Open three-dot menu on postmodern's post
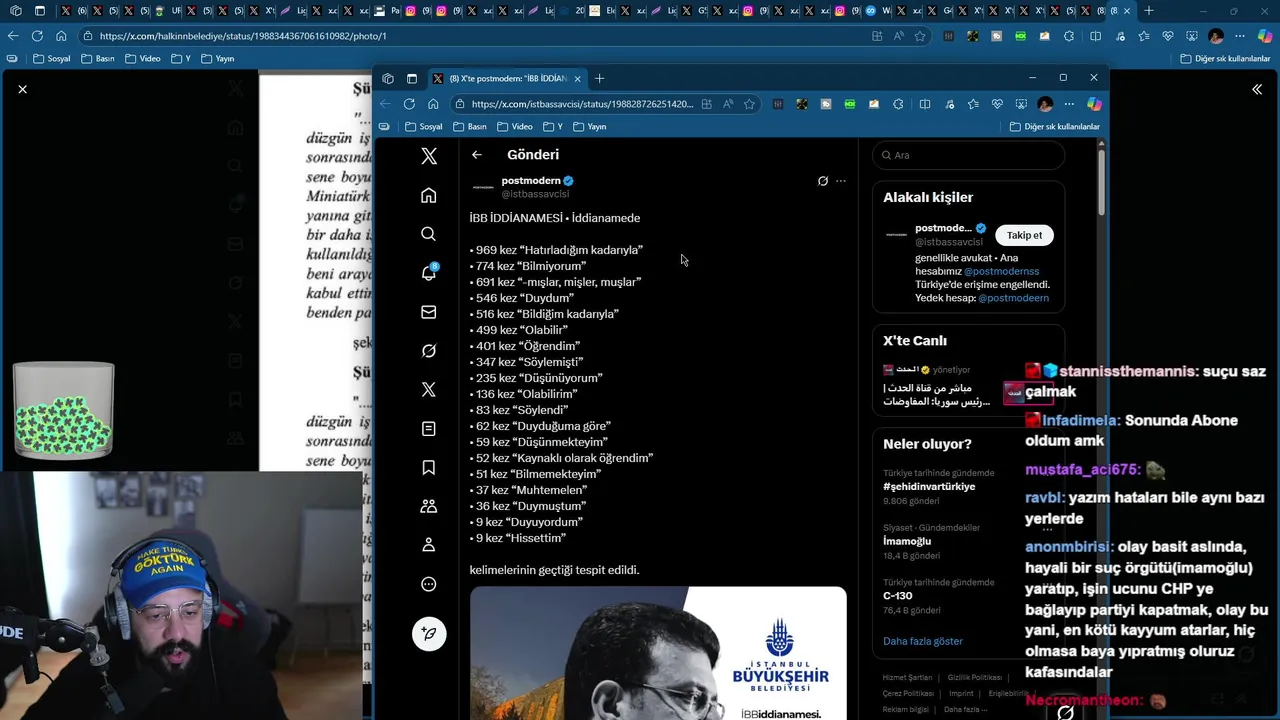1280x720 pixels. pos(841,181)
